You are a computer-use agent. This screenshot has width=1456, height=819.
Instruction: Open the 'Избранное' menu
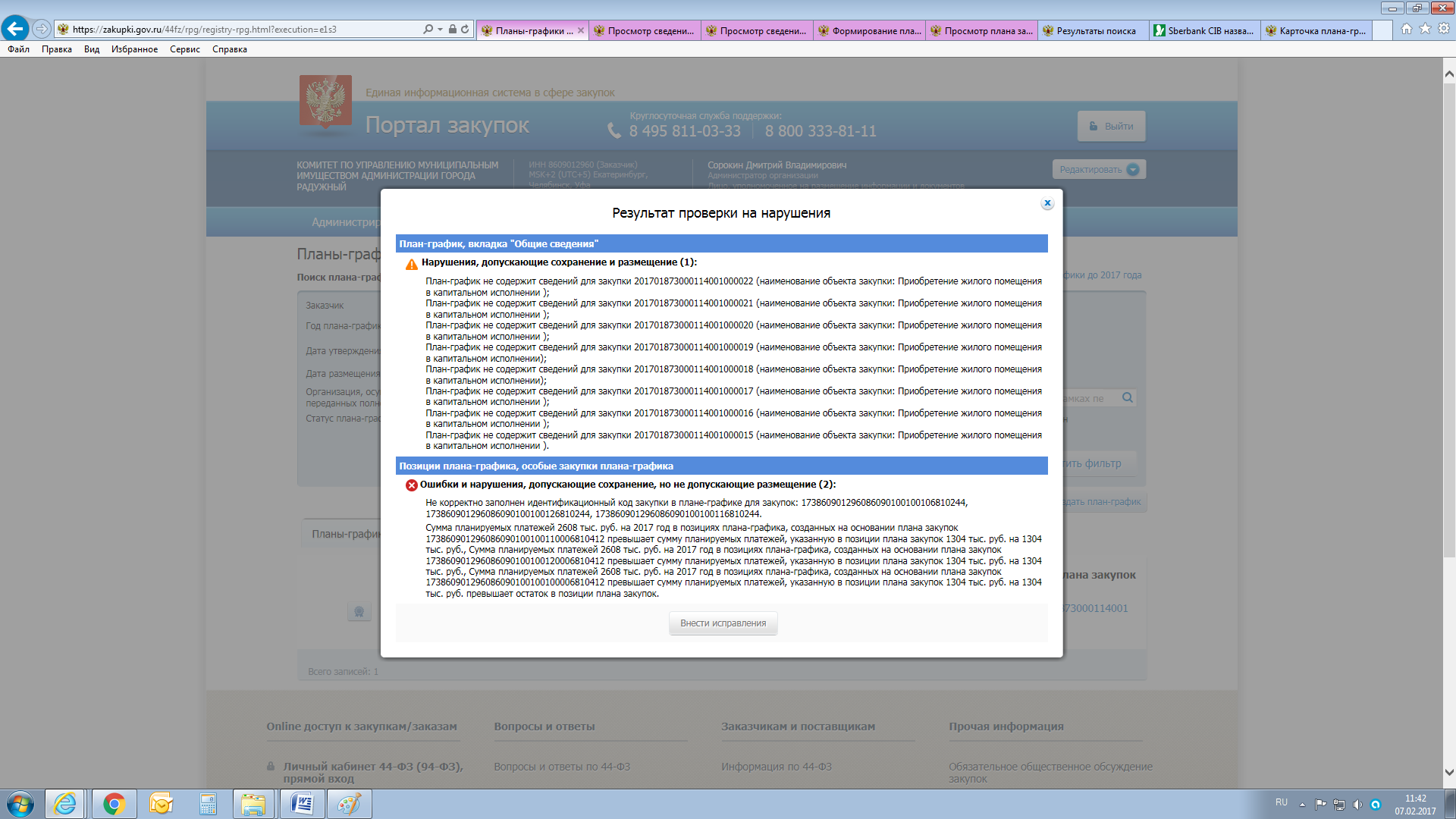click(134, 49)
